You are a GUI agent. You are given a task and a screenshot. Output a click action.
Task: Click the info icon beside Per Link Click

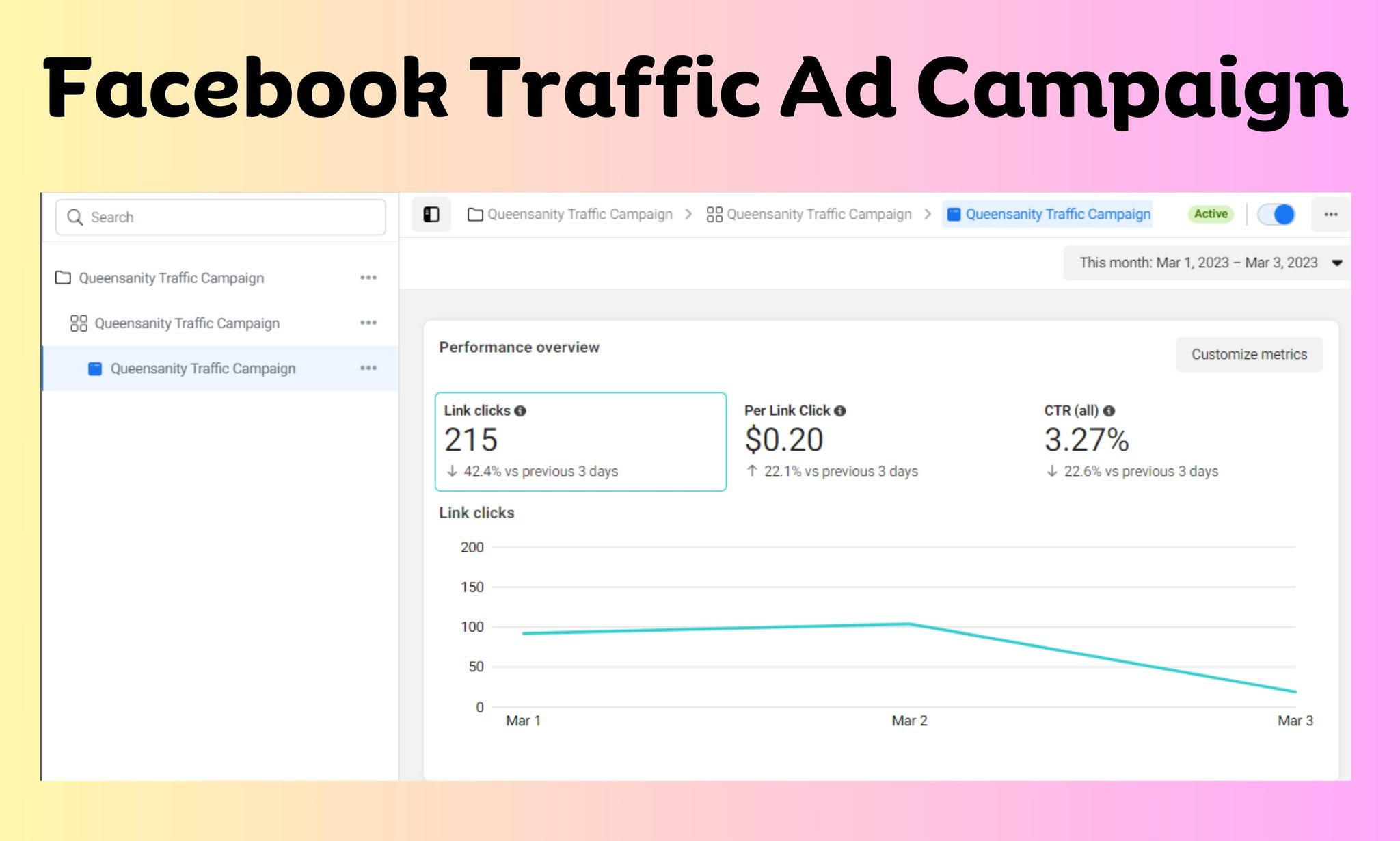(840, 411)
